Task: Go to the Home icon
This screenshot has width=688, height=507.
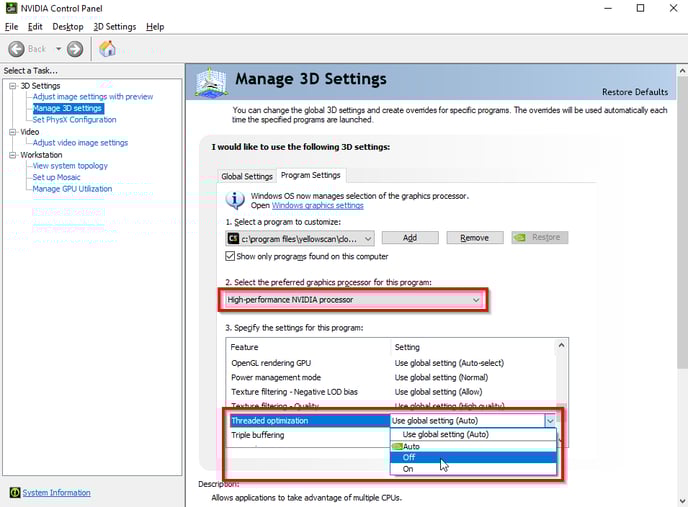Action: (x=107, y=49)
